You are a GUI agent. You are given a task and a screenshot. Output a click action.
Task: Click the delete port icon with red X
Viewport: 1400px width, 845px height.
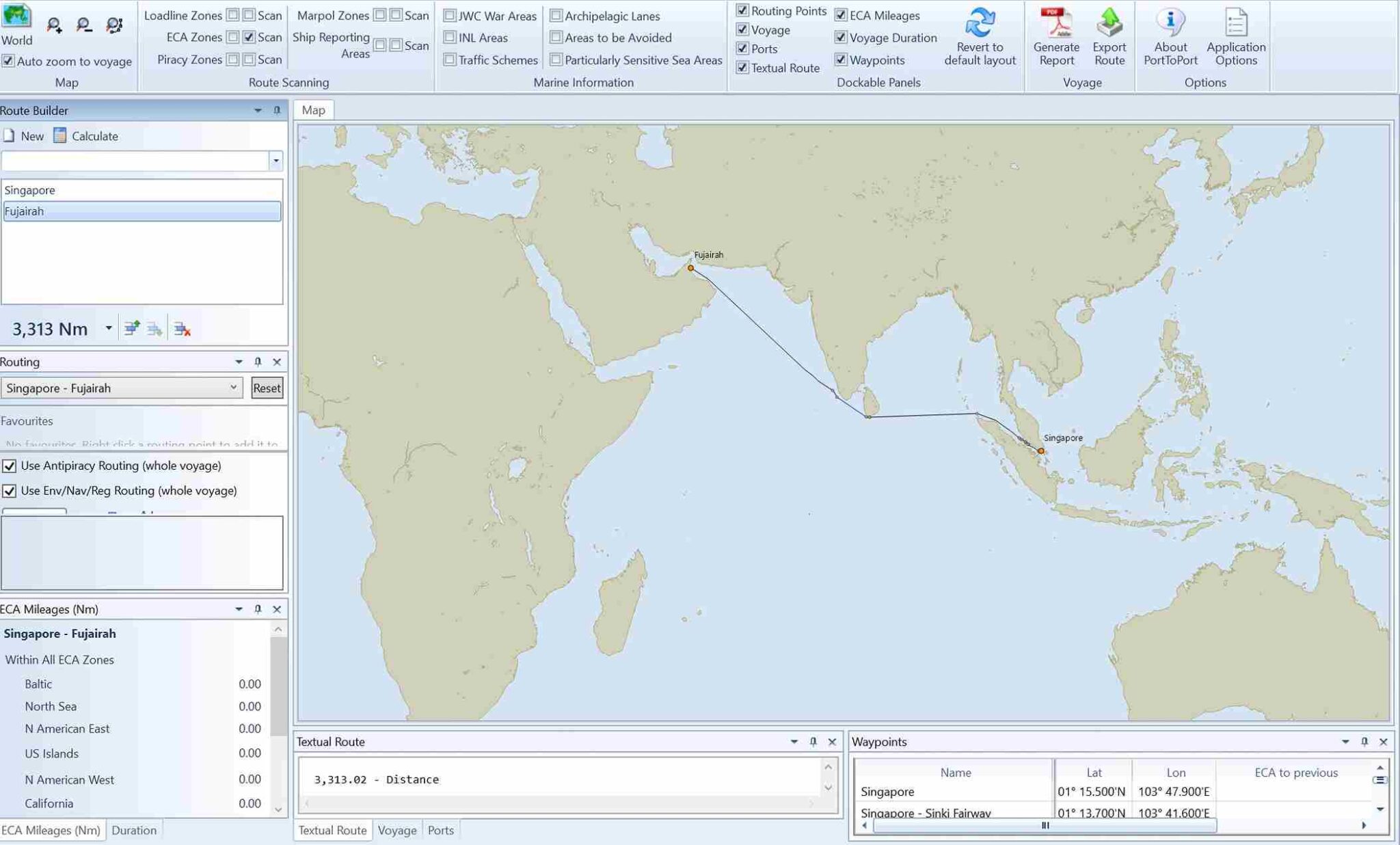(x=181, y=329)
